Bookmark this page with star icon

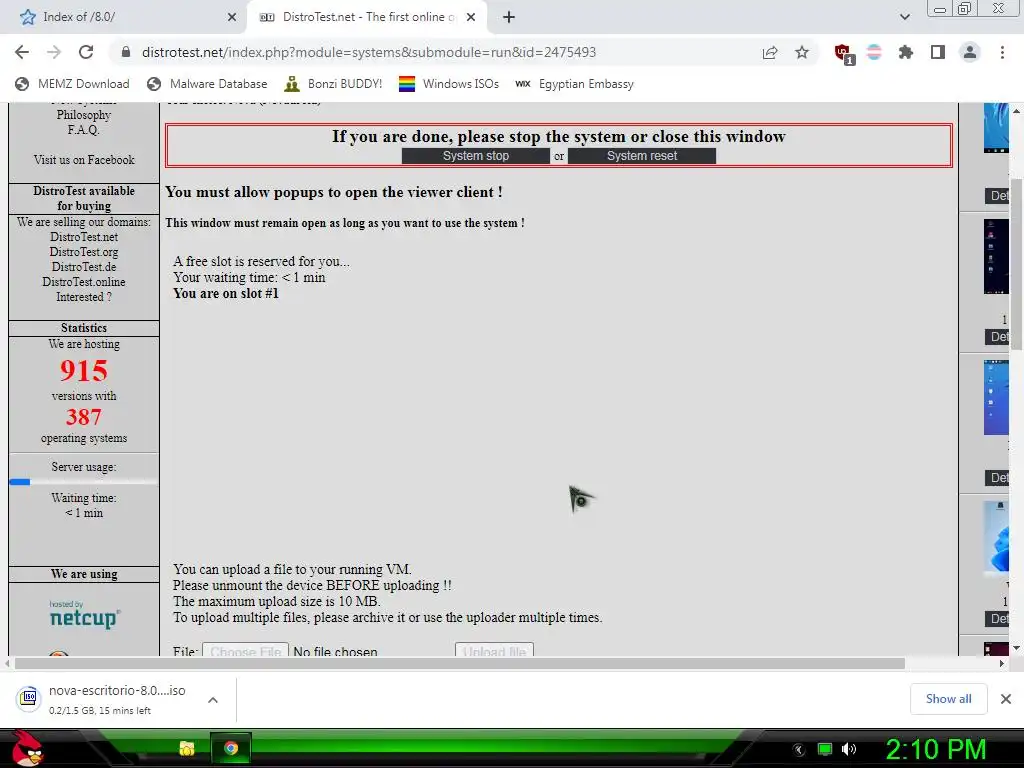pyautogui.click(x=802, y=52)
